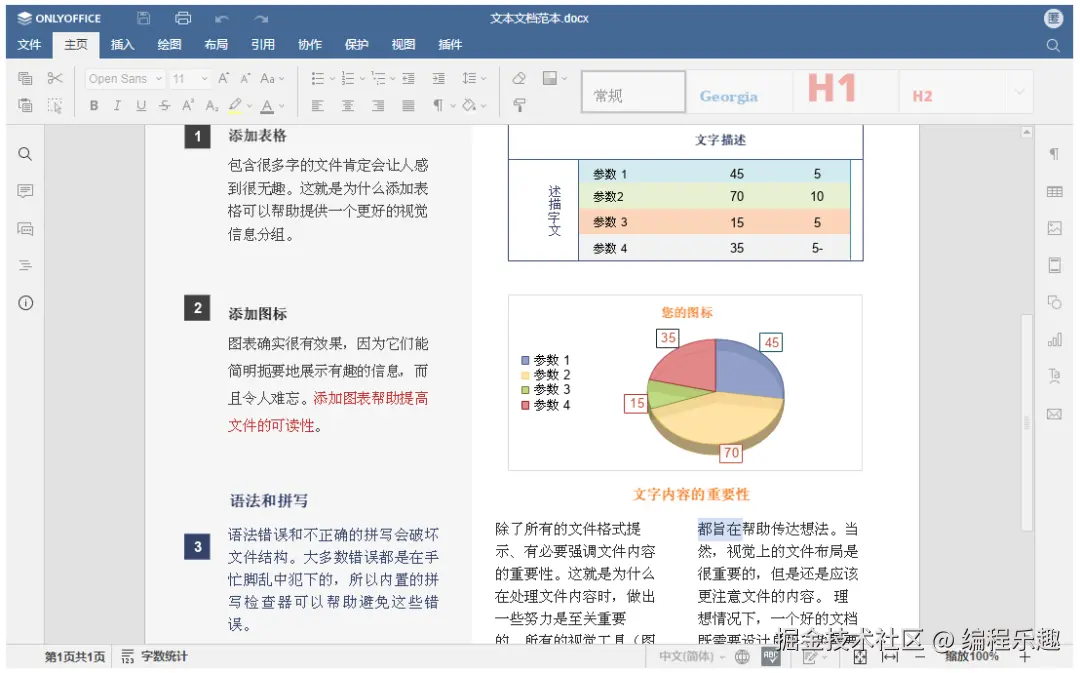The height and width of the screenshot is (673, 1080).
Task: Switch to the 绘图 tab
Action: (169, 45)
